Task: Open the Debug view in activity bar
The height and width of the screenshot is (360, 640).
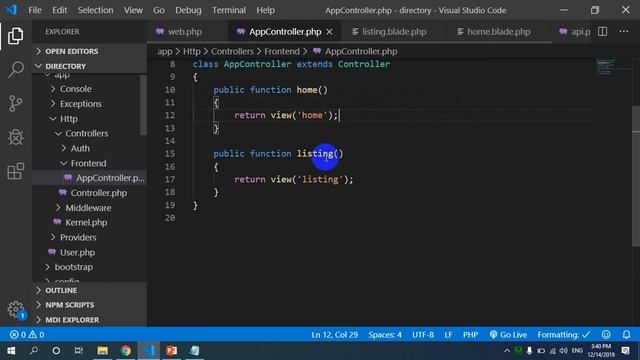Action: pos(16,137)
